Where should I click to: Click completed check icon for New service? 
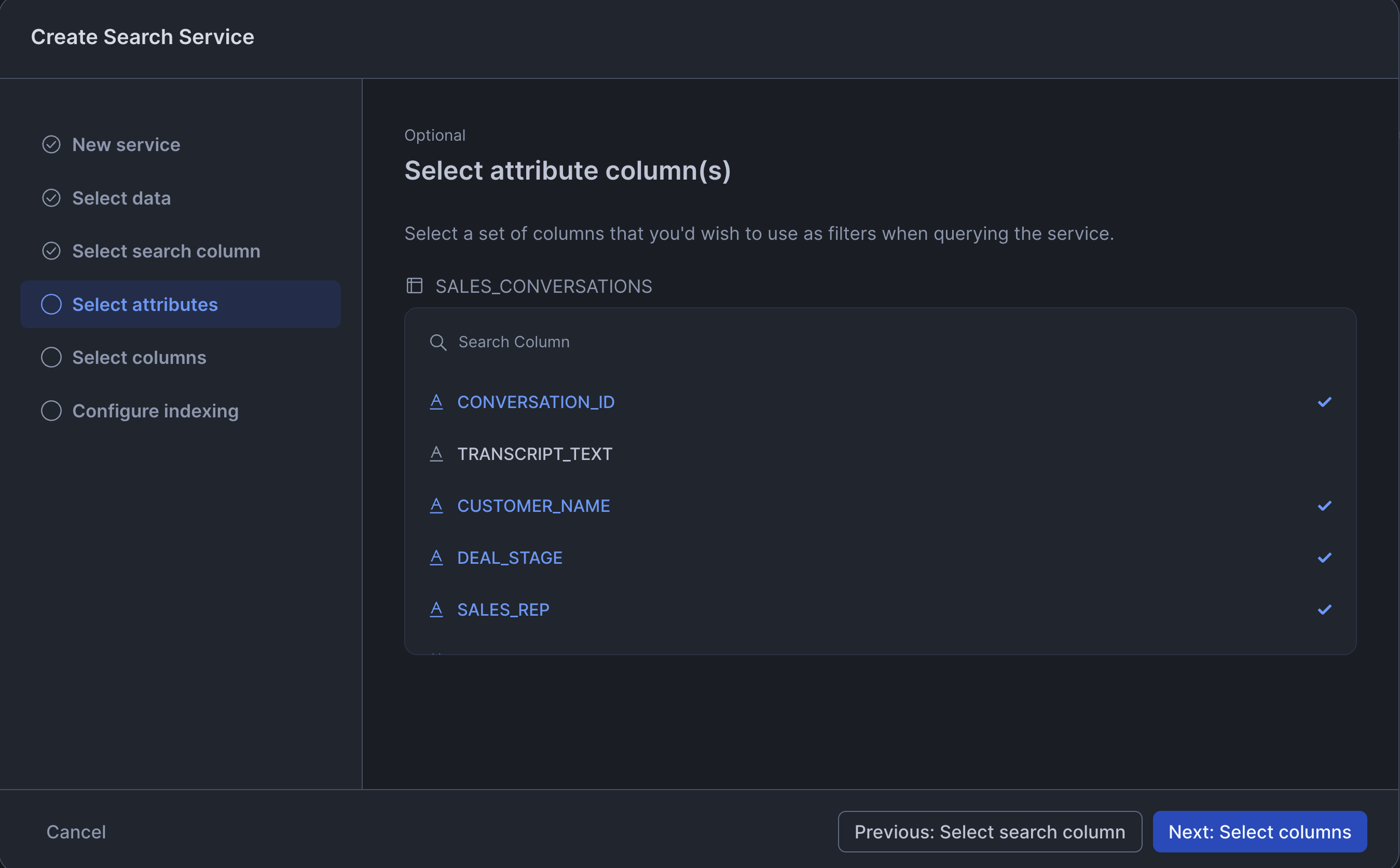[51, 145]
